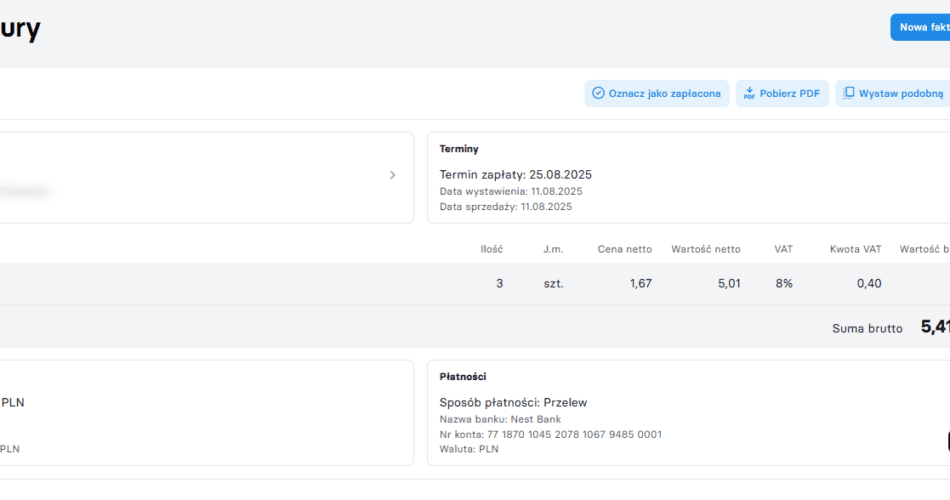
Task: Click the Nazwa banku: Nest Bank line
Action: point(500,419)
